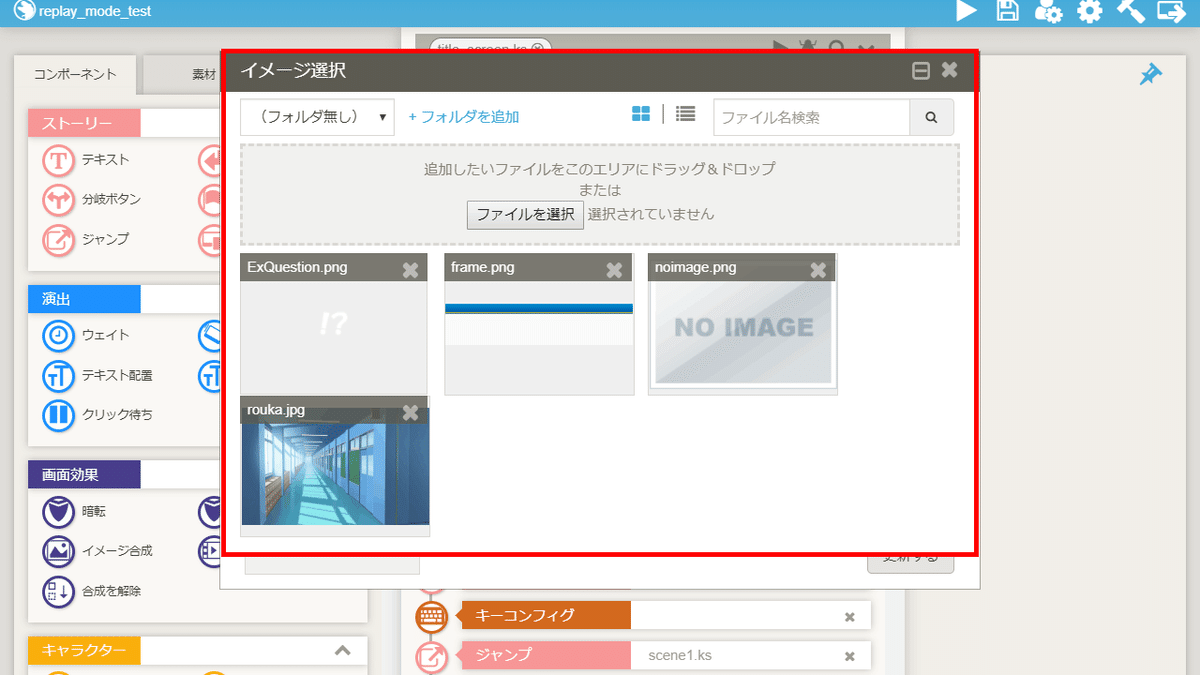This screenshot has height=675, width=1200.
Task: Click the file search magnifier button
Action: [x=931, y=117]
